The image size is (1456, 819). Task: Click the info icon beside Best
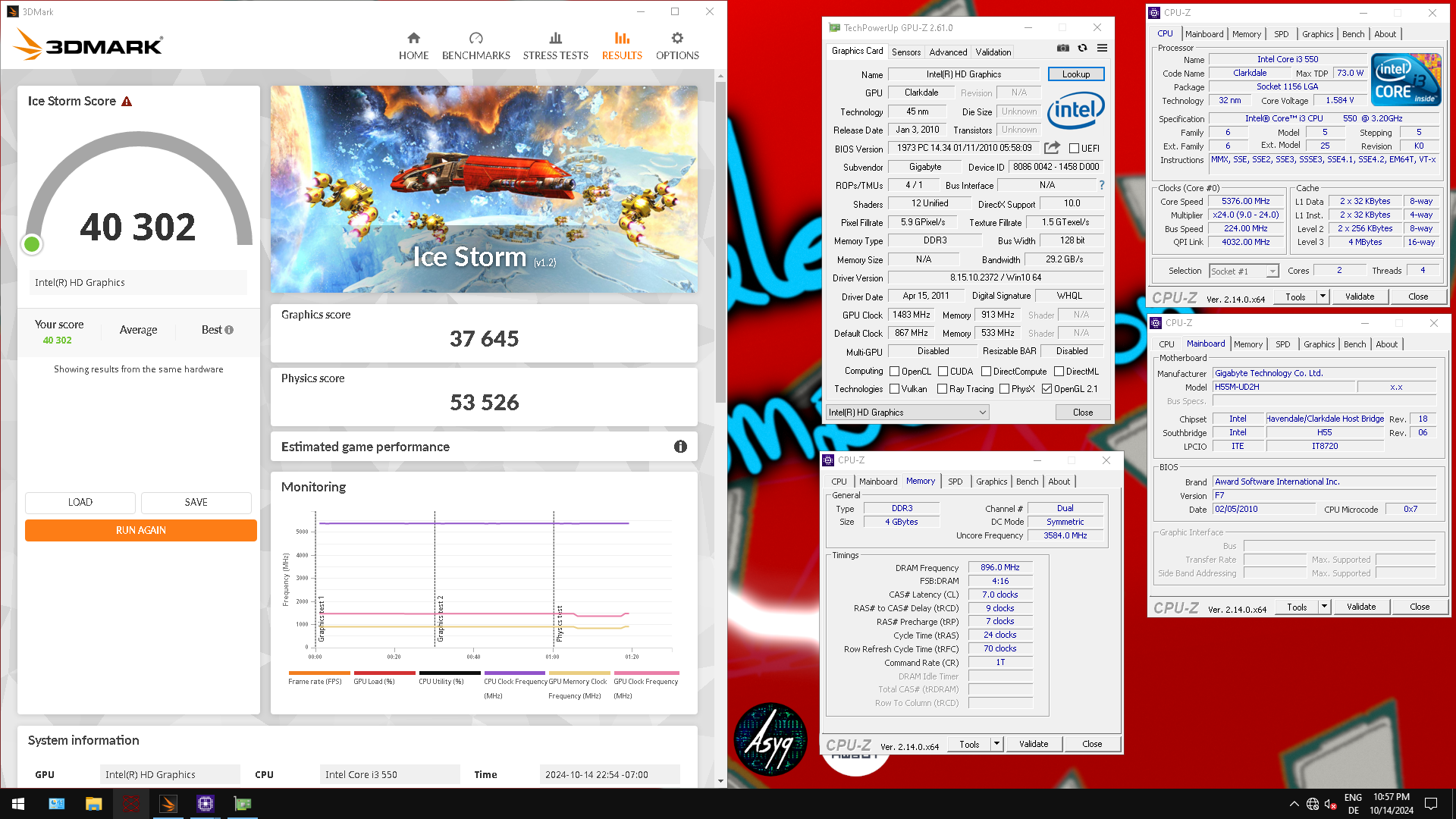click(229, 330)
